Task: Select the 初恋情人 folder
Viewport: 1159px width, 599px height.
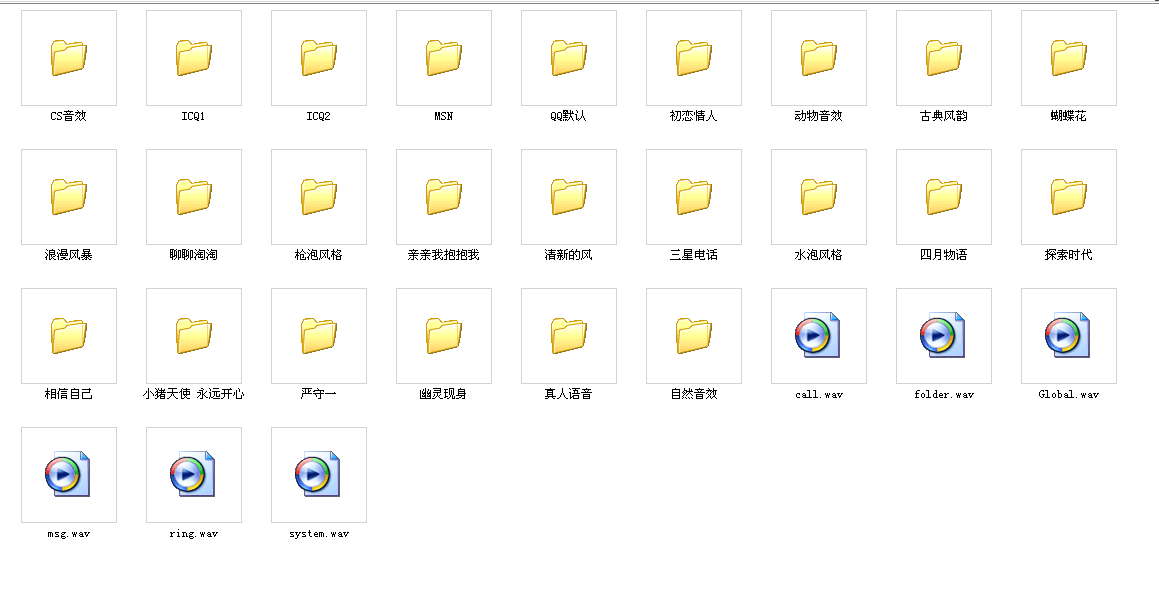Action: click(x=692, y=58)
